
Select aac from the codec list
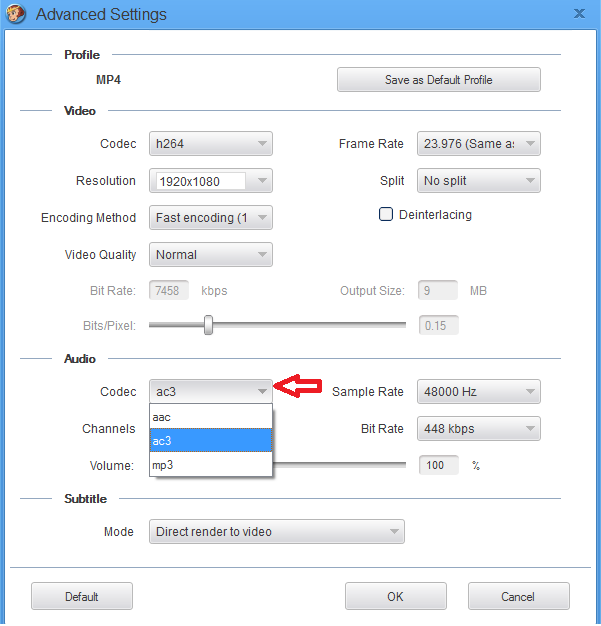pyautogui.click(x=211, y=417)
